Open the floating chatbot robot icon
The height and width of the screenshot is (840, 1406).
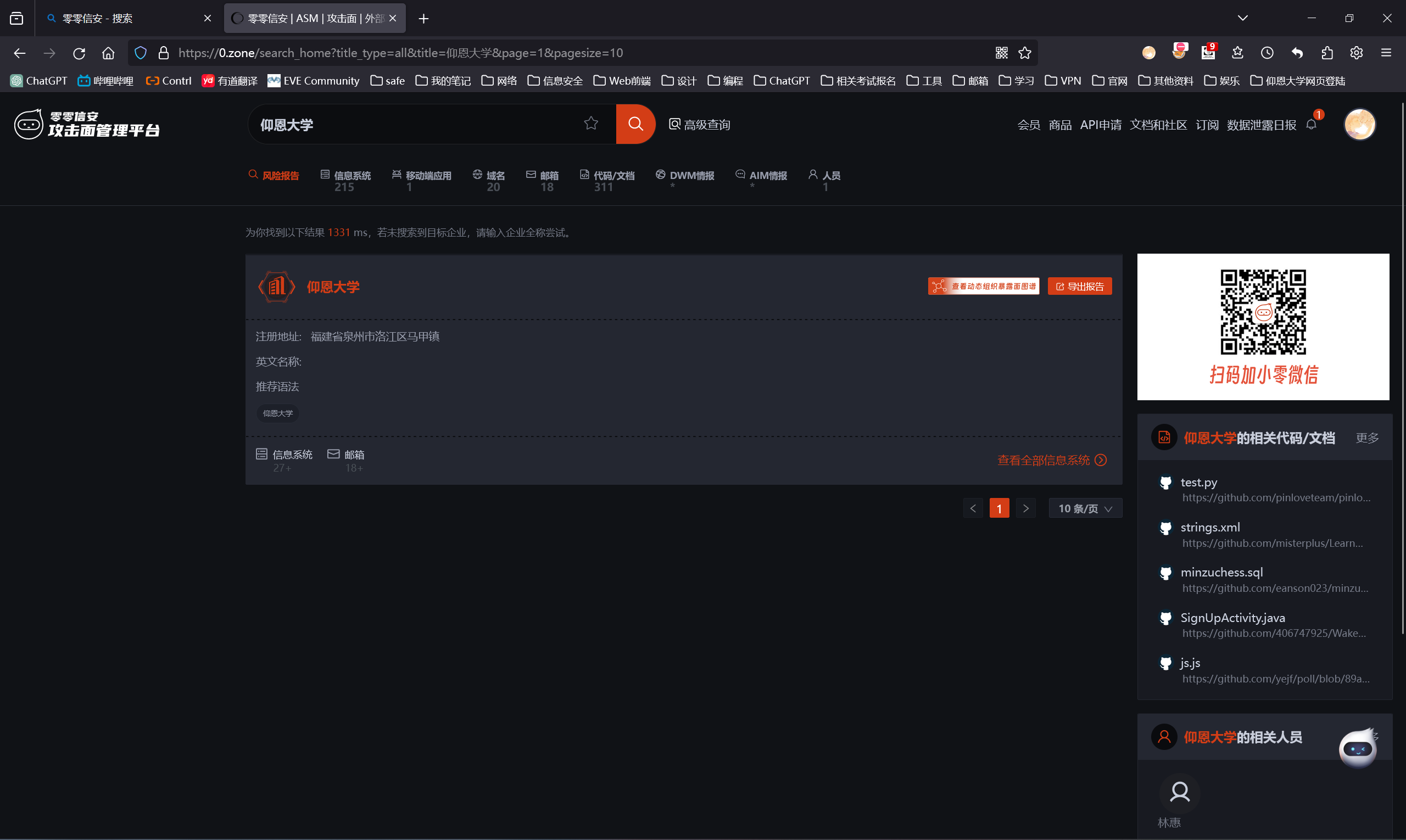(1357, 748)
